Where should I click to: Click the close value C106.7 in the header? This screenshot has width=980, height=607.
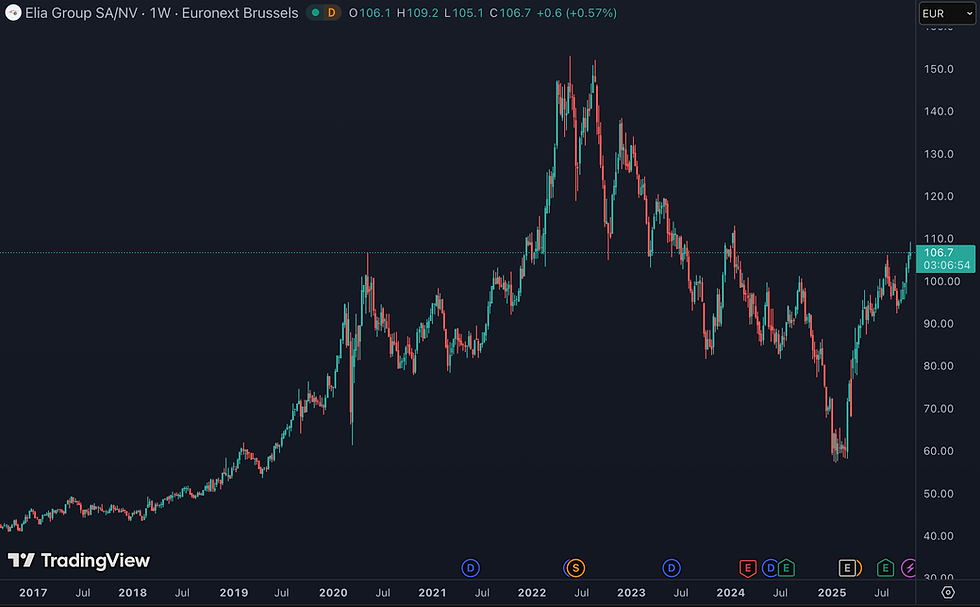pyautogui.click(x=510, y=13)
